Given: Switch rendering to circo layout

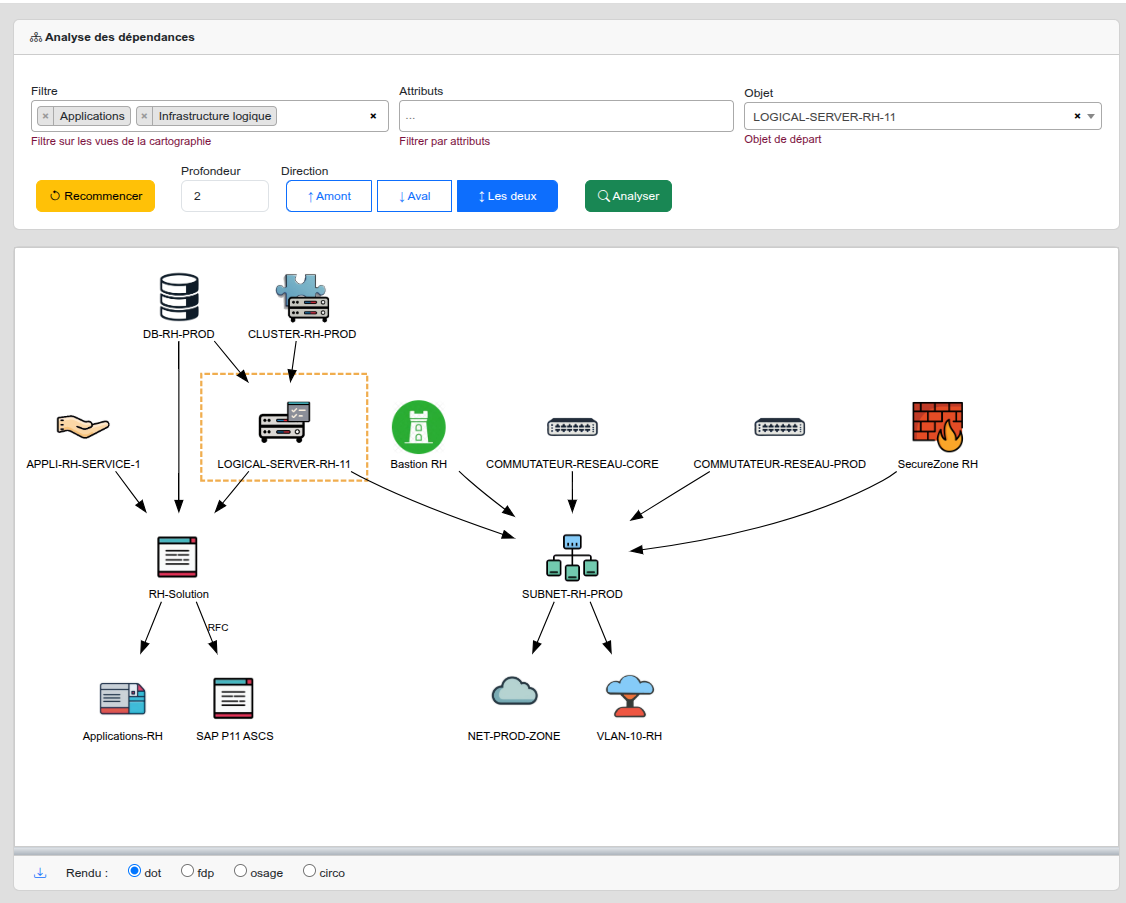Looking at the screenshot, I should [309, 871].
